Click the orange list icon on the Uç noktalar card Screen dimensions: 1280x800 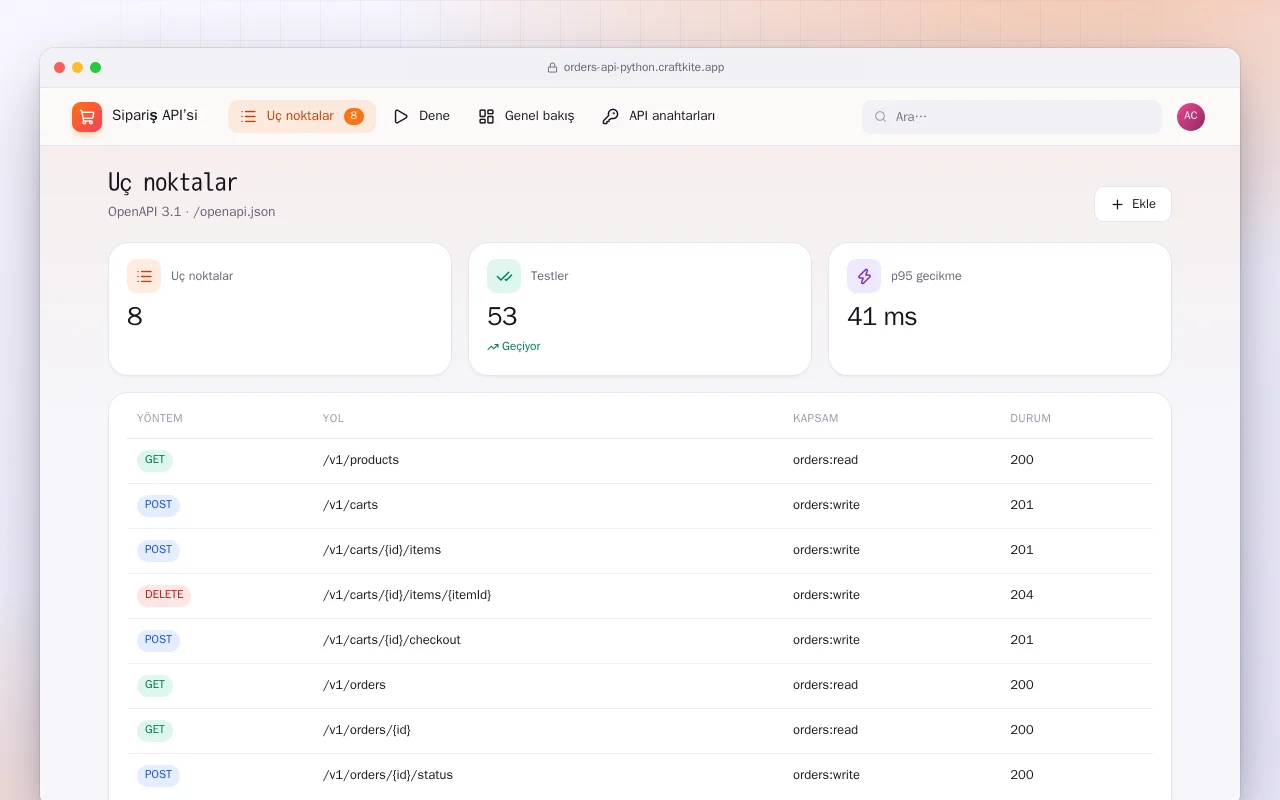[144, 276]
